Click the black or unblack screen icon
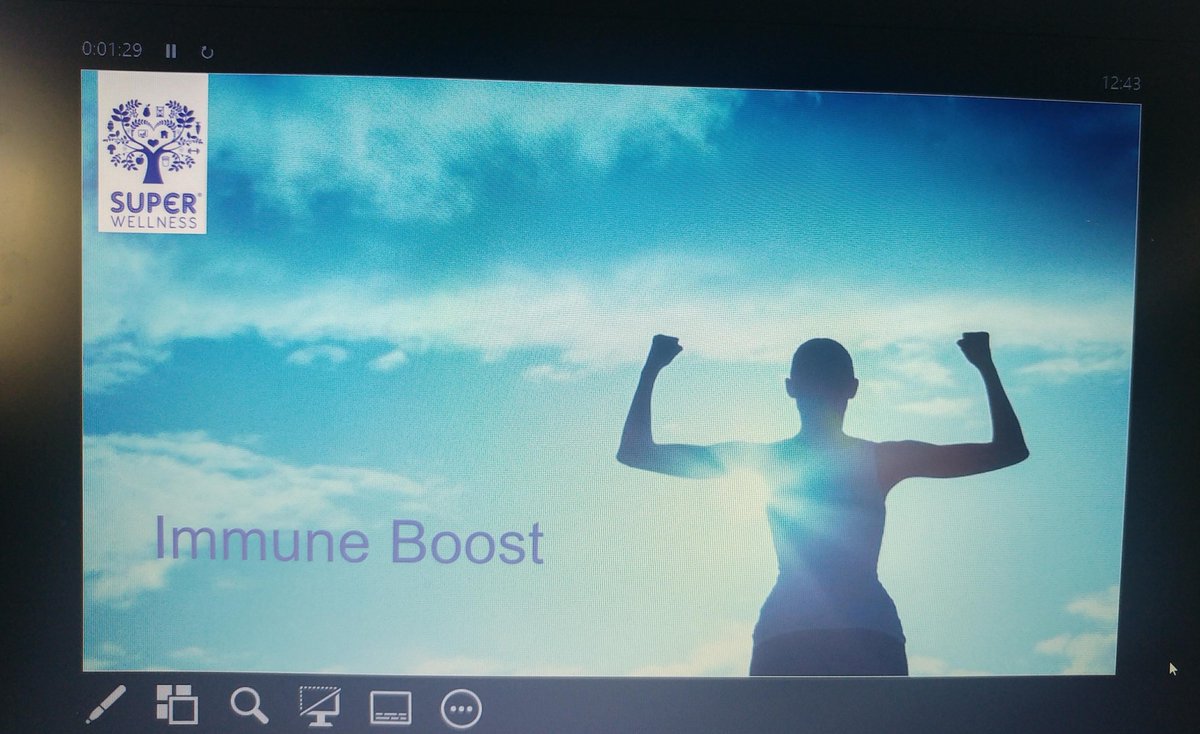 point(320,707)
